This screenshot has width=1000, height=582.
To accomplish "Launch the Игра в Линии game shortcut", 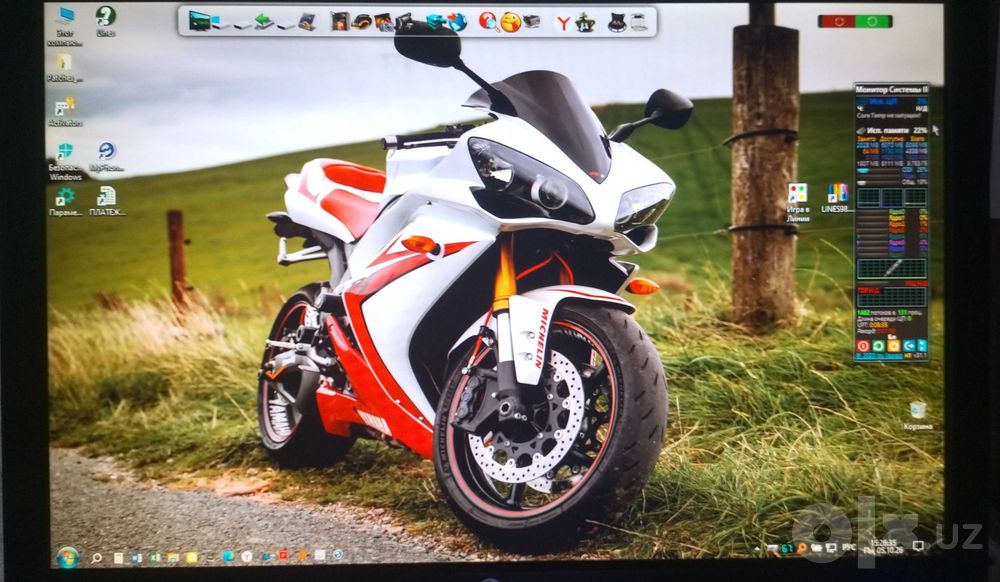I will 797,201.
